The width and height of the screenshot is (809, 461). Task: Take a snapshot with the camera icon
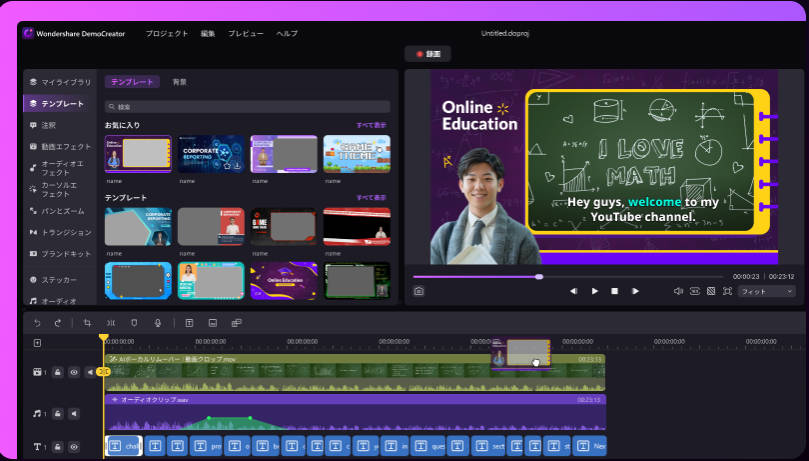point(419,291)
